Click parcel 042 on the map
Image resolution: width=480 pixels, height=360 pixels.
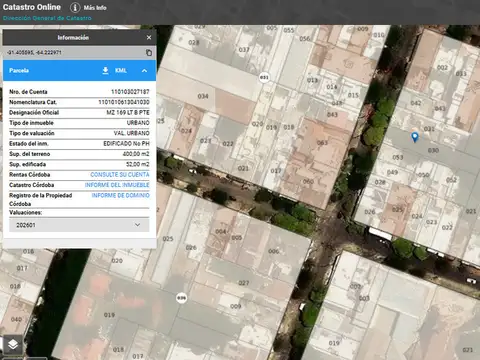click(x=416, y=103)
